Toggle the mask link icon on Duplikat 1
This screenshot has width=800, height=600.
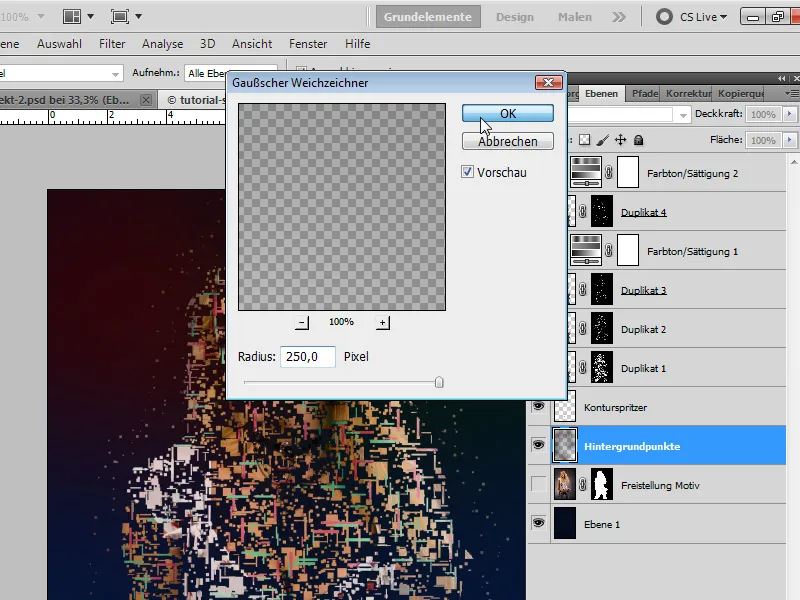(x=583, y=367)
